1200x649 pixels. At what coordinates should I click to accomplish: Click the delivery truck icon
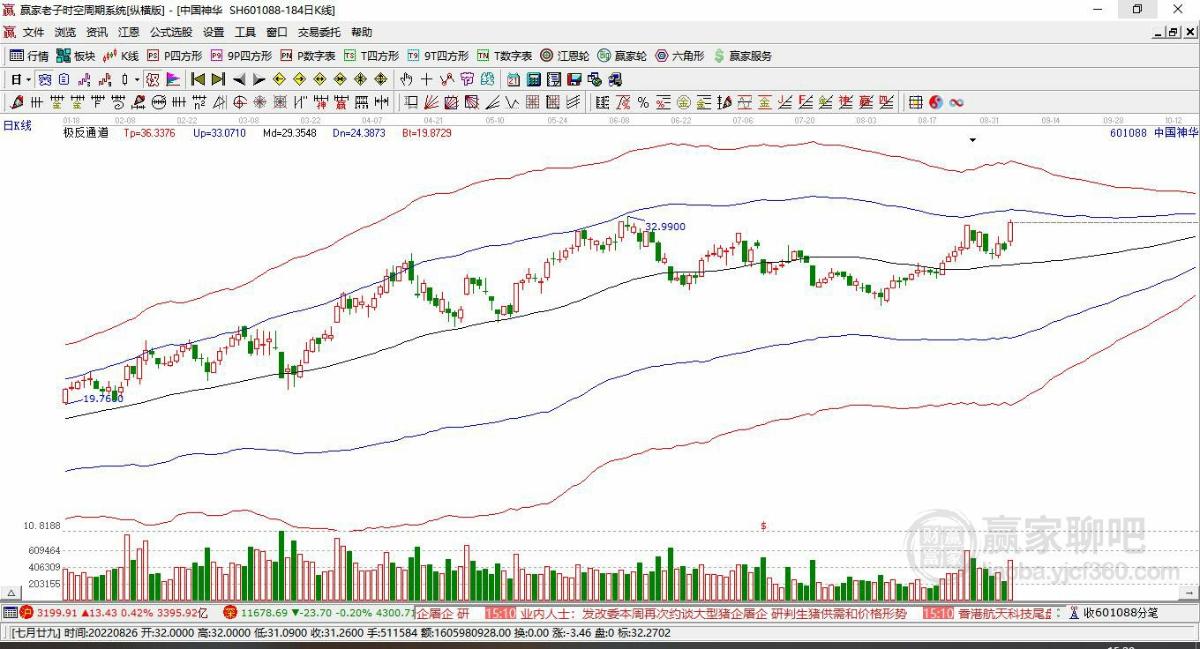click(x=613, y=79)
